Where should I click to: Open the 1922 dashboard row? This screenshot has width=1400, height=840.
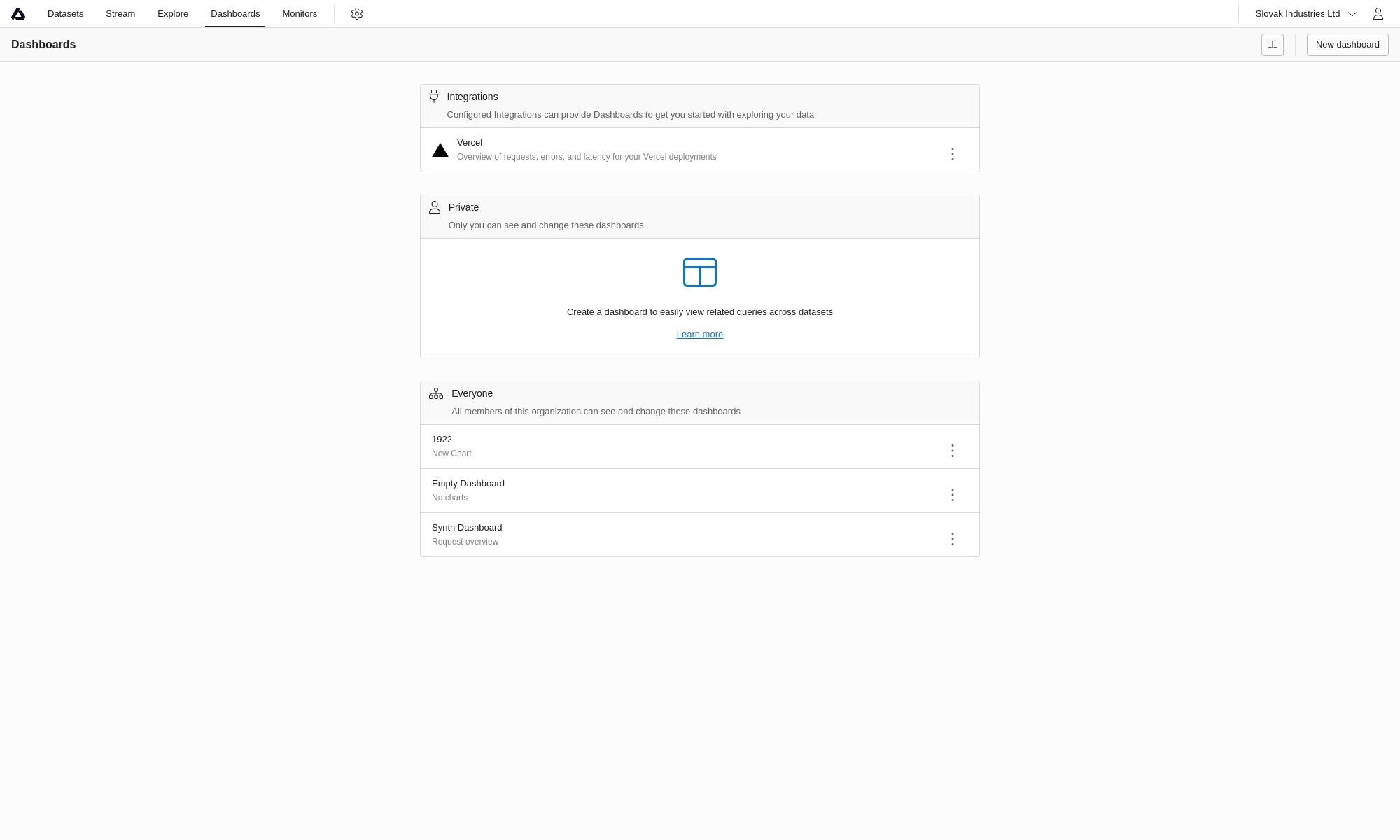click(442, 440)
